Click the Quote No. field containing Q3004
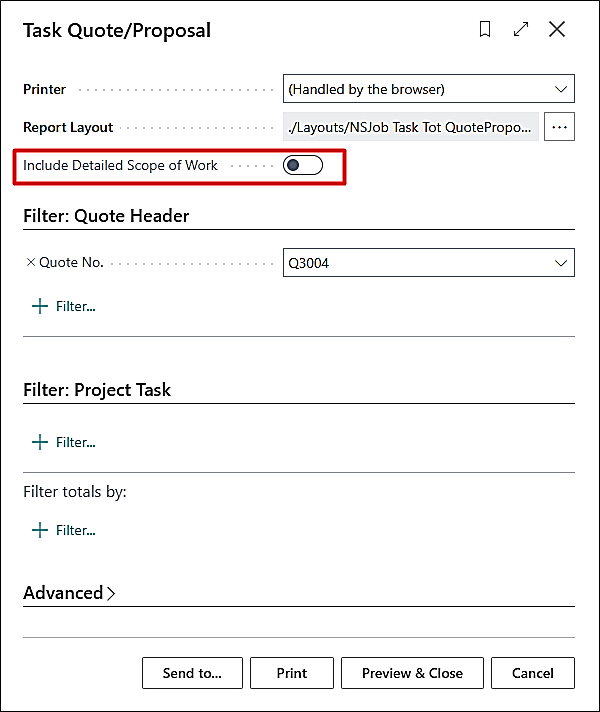Viewport: 600px width, 712px height. (x=415, y=263)
